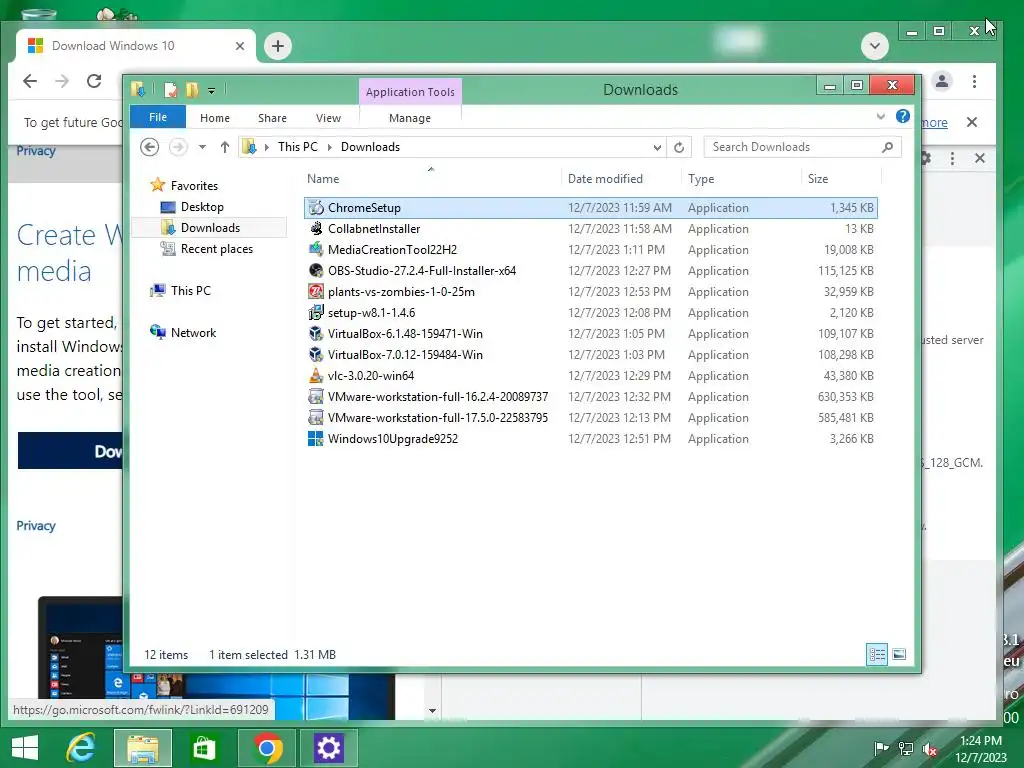Open a new tab in Chrome
The width and height of the screenshot is (1024, 768).
(278, 46)
